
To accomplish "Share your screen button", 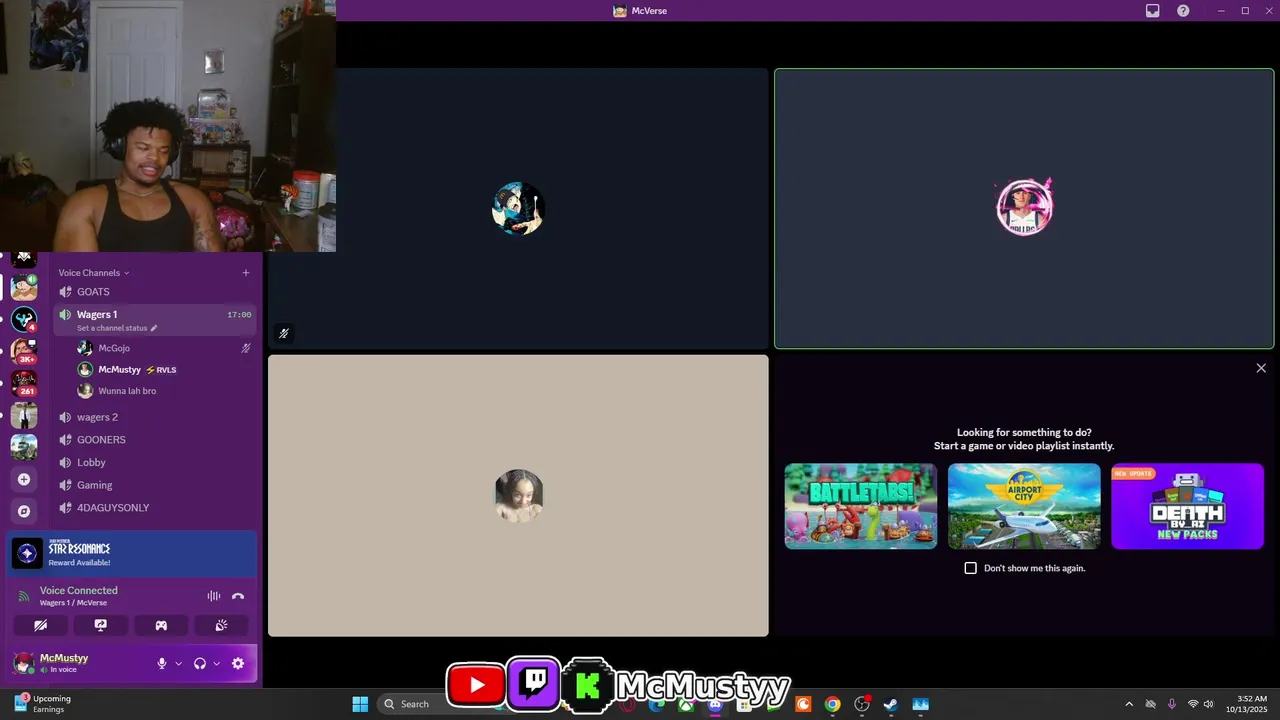I will click(x=101, y=625).
